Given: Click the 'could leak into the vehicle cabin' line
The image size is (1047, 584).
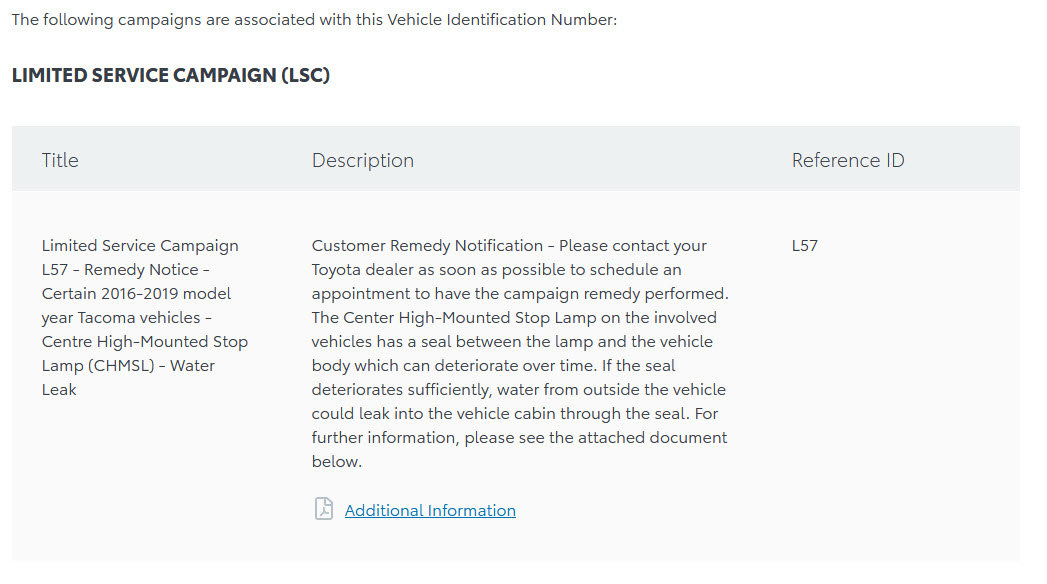Looking at the screenshot, I should 515,414.
